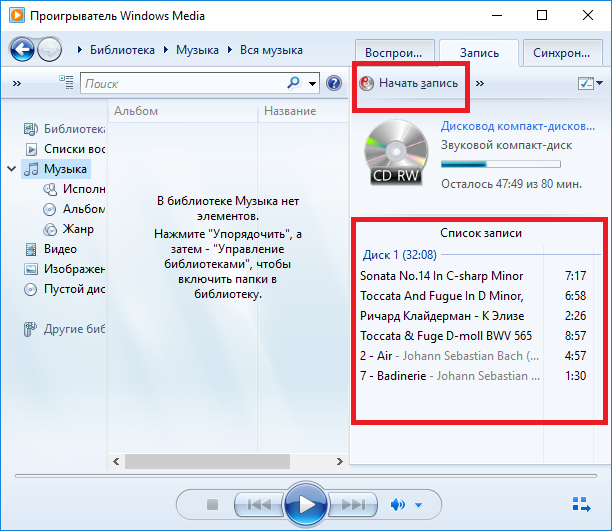The image size is (612, 531).
Task: Open Другие библиотеки in the sidebar
Action: [x=64, y=329]
